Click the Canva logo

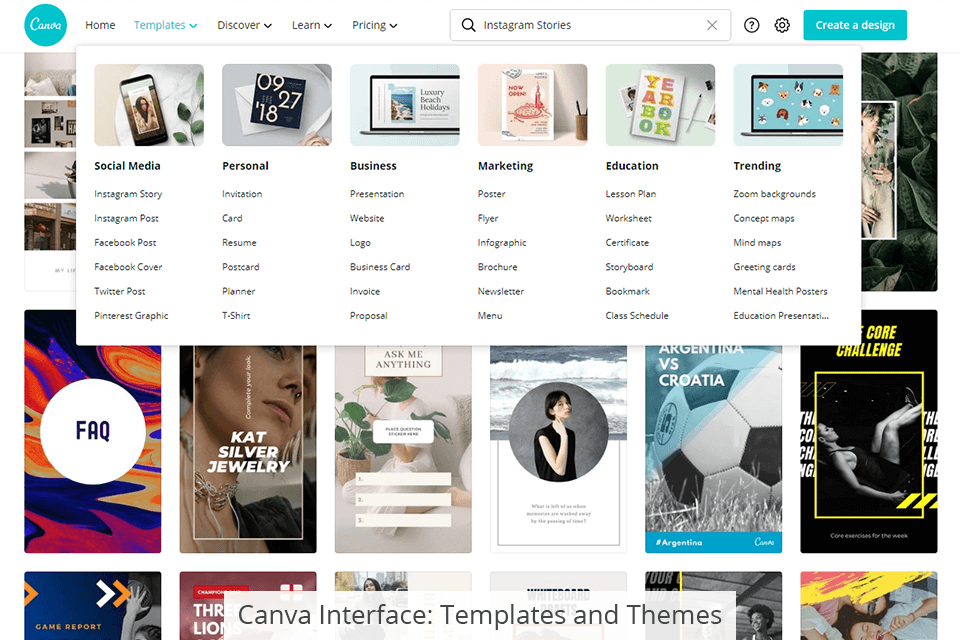tap(45, 25)
